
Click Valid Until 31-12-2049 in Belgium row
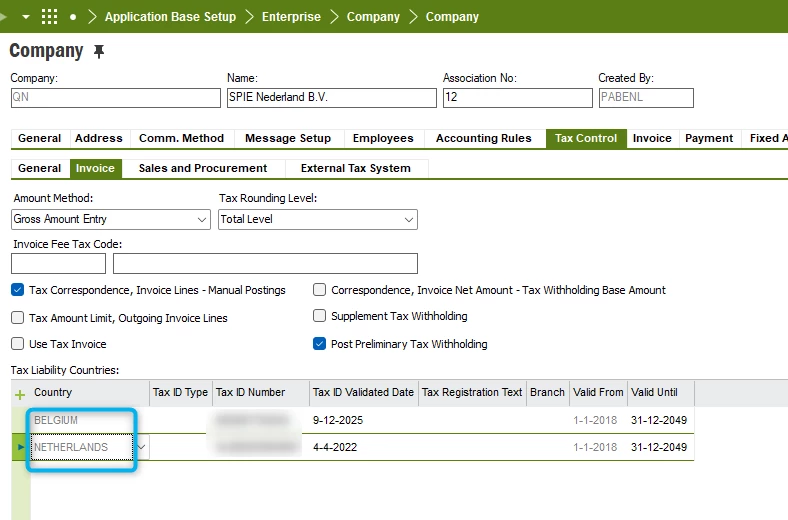coord(659,420)
